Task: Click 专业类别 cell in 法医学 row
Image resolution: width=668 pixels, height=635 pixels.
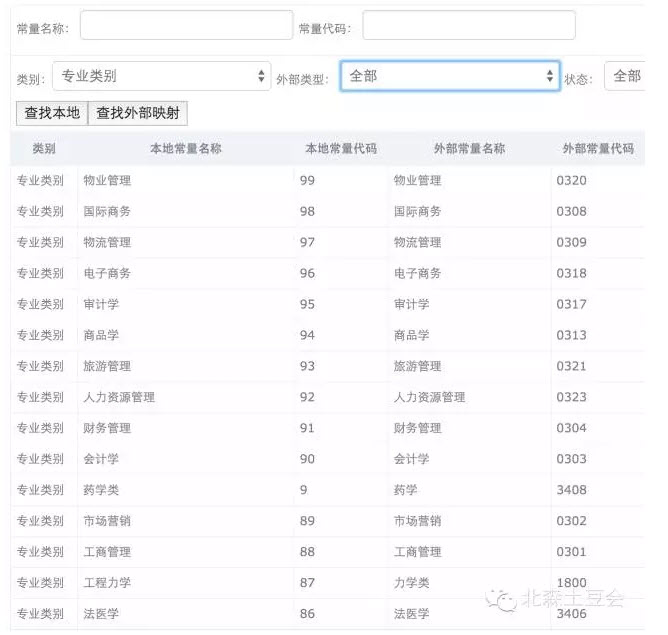Action: 40,614
